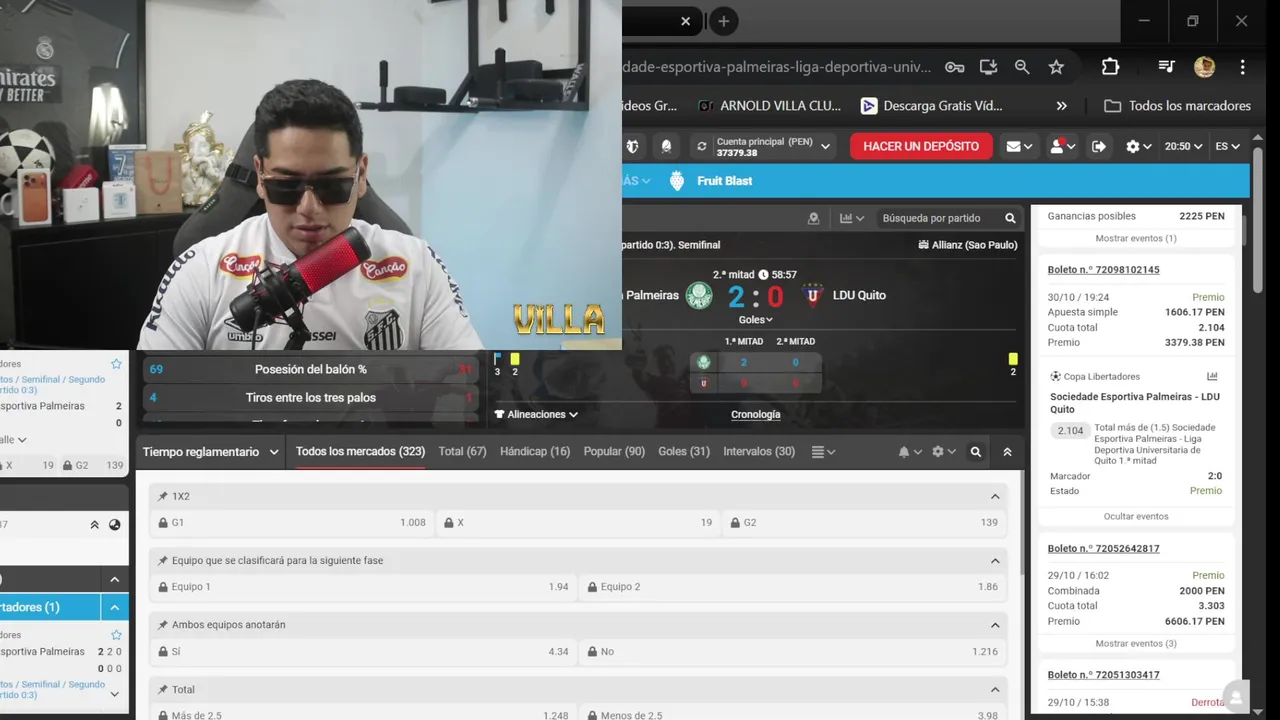Collapse the Total market section
This screenshot has height=720, width=1280.
coord(995,690)
